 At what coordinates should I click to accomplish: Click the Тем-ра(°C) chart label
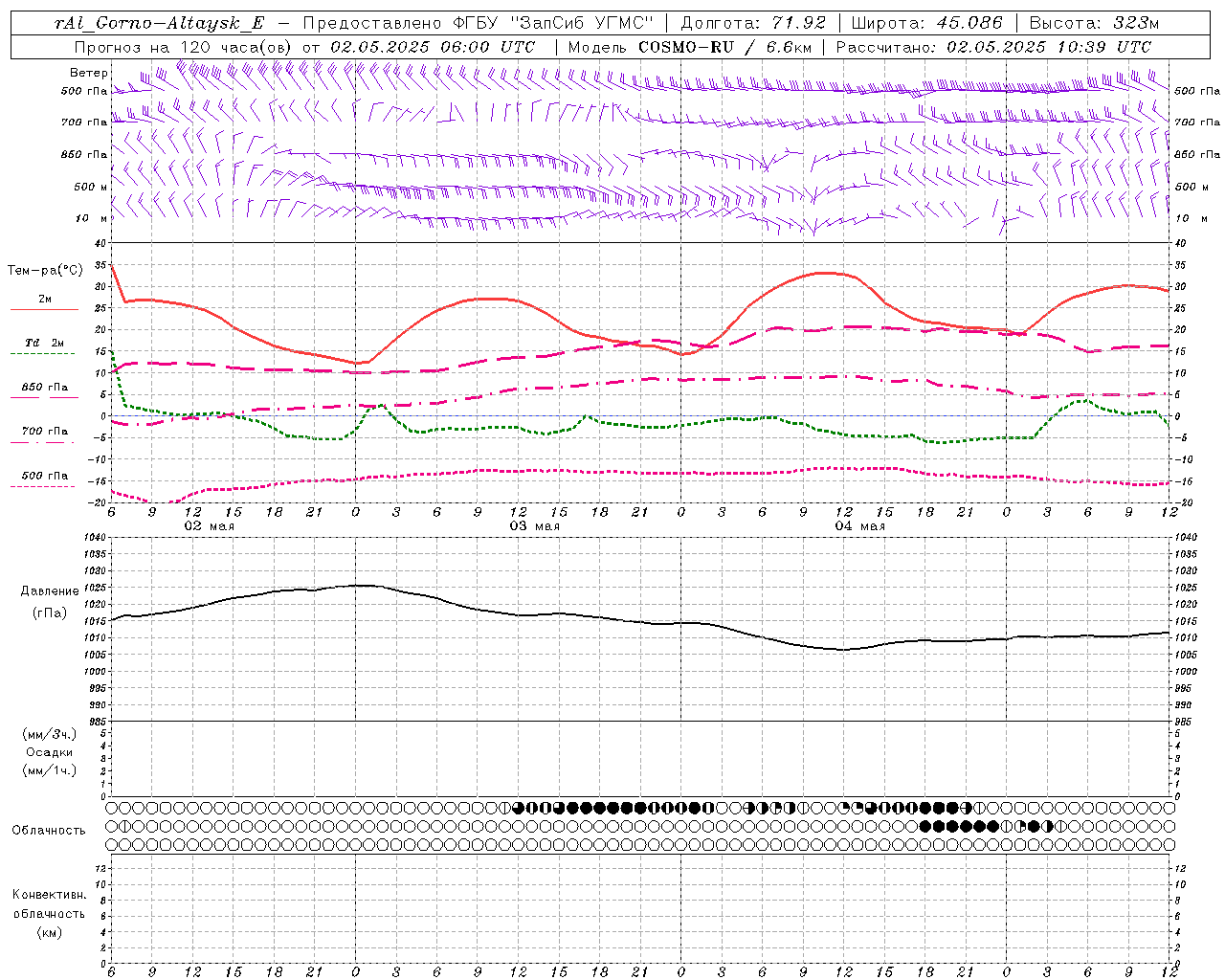45,271
